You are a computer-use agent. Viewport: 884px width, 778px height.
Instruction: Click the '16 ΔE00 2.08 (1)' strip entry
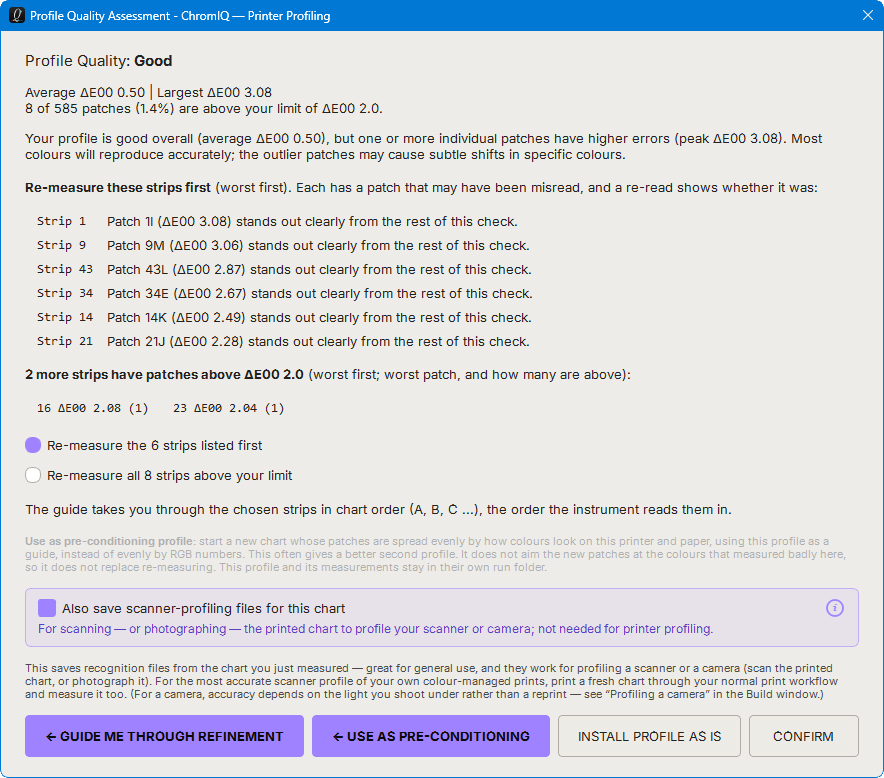tap(93, 408)
